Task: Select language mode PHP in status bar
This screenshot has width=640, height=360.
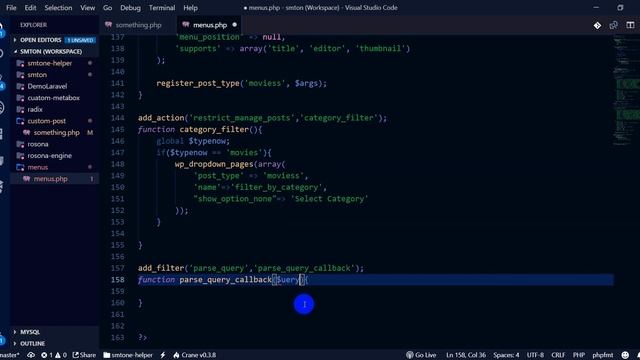Action: pos(579,355)
